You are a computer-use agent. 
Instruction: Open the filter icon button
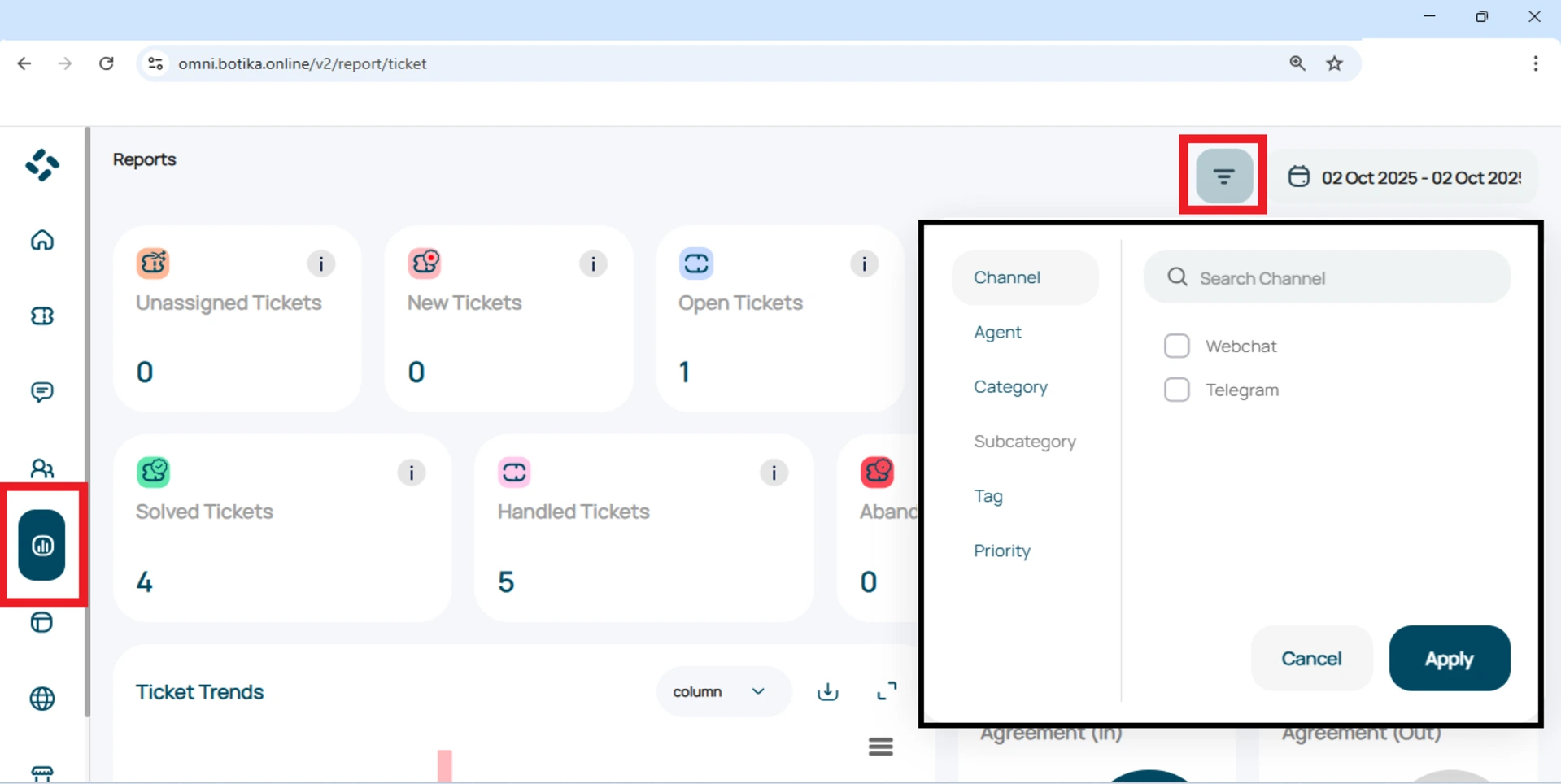click(x=1223, y=176)
